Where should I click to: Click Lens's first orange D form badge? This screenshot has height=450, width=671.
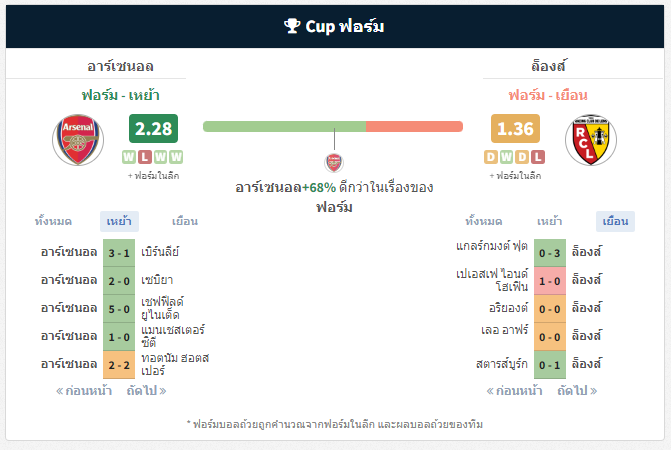tap(491, 157)
